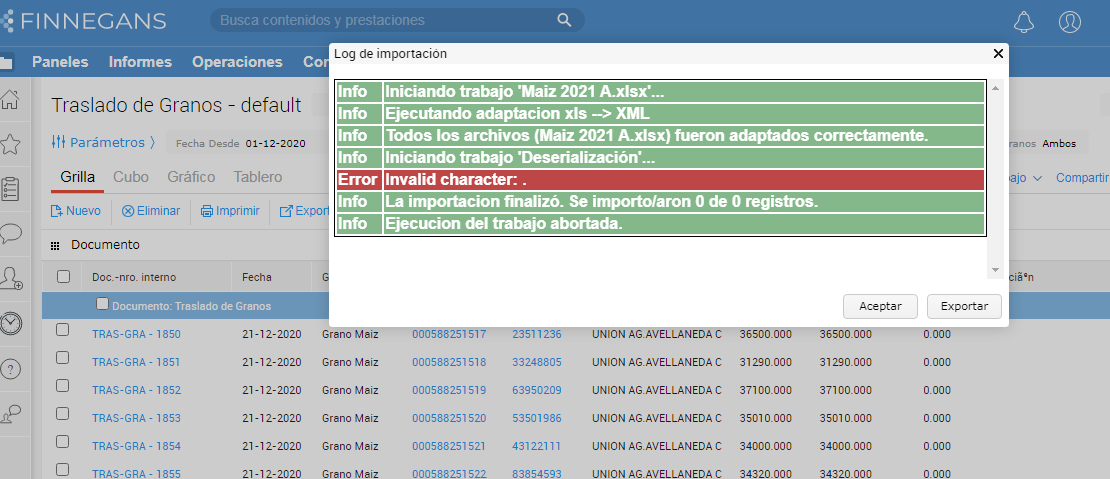Click Imprimir toolbar button

(230, 211)
